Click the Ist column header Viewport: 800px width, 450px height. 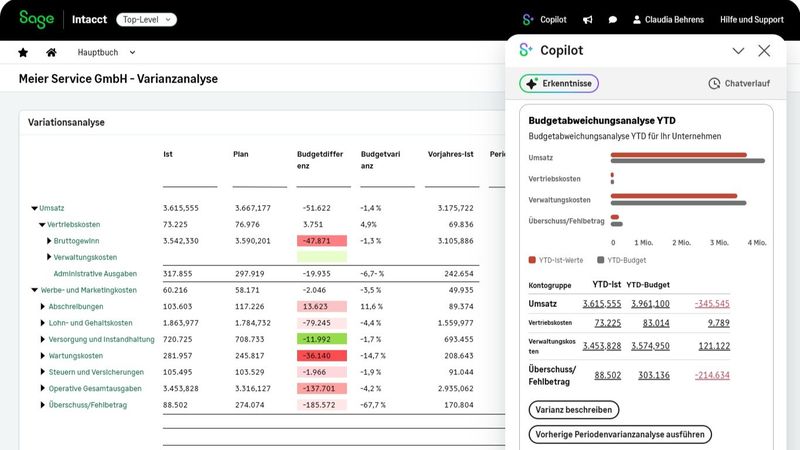coord(168,154)
